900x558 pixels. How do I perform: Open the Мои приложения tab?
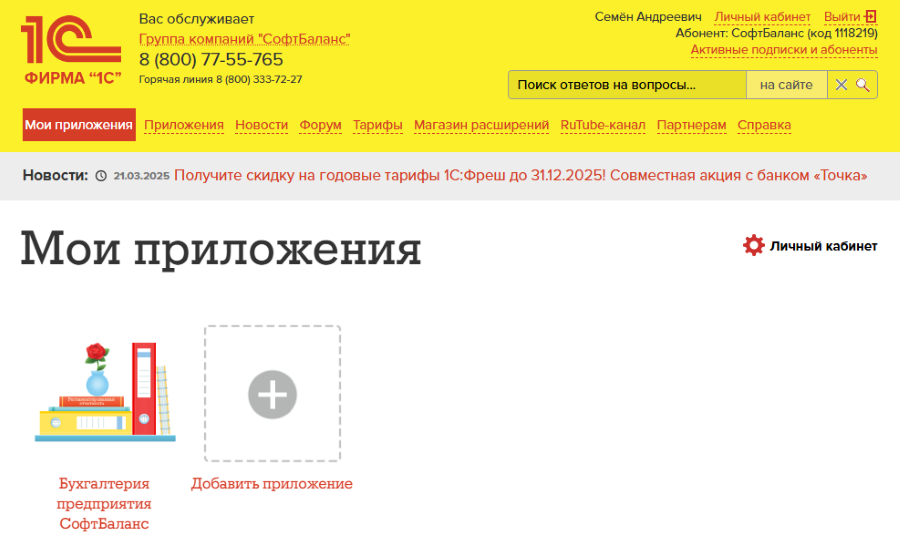(79, 125)
